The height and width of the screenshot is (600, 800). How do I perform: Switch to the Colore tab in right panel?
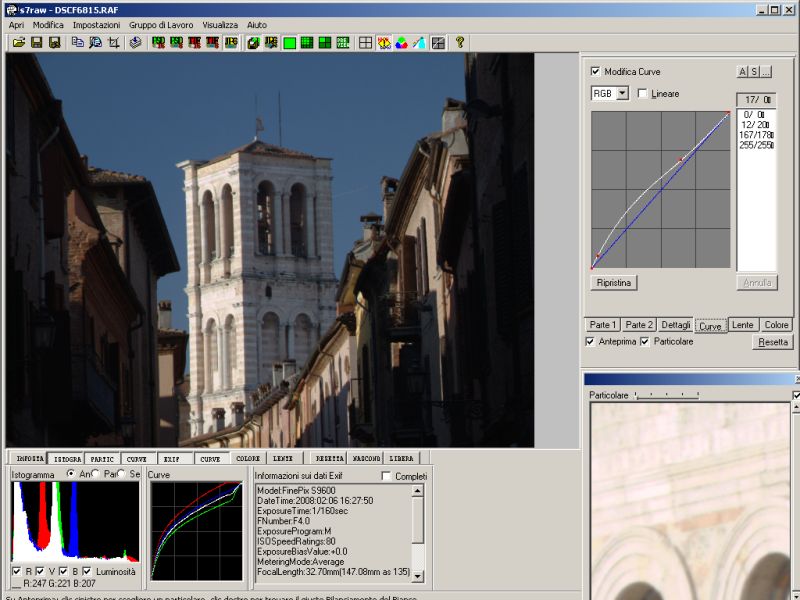click(x=776, y=325)
